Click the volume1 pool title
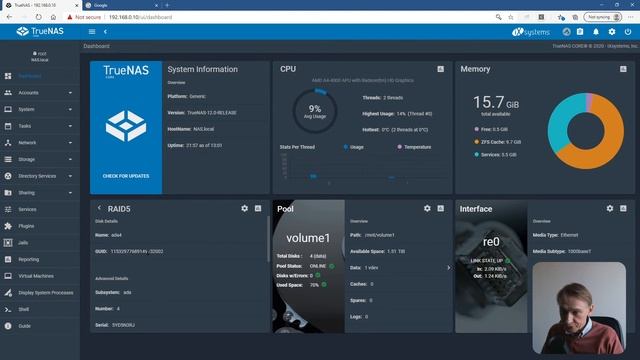 308,238
